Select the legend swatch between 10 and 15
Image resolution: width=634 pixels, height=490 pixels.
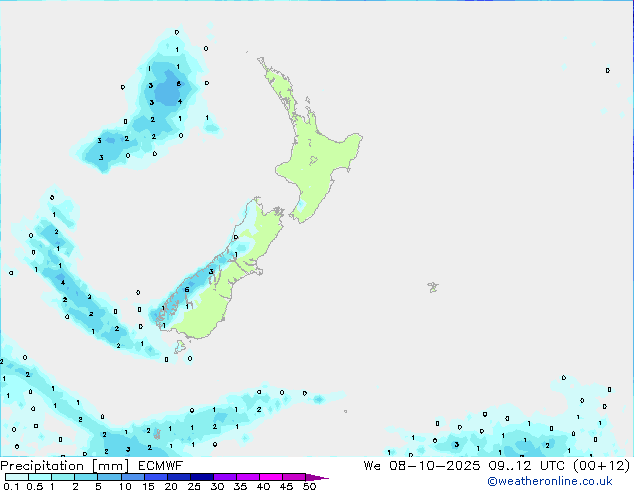click(132, 477)
